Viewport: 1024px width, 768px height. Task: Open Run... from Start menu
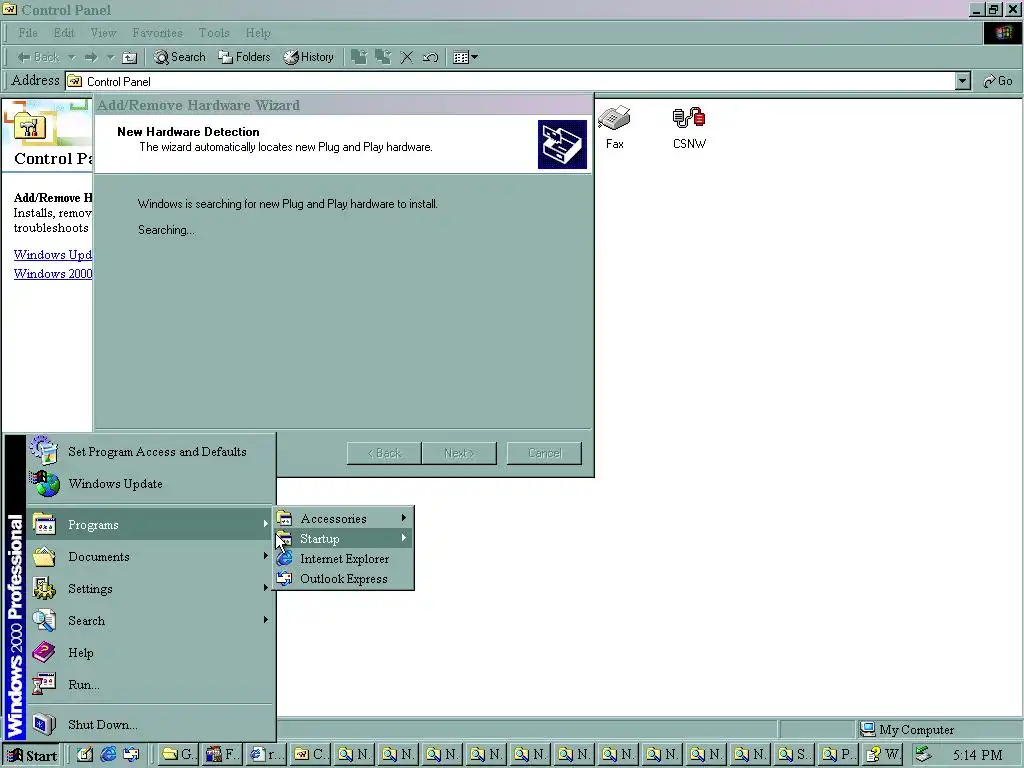150,684
